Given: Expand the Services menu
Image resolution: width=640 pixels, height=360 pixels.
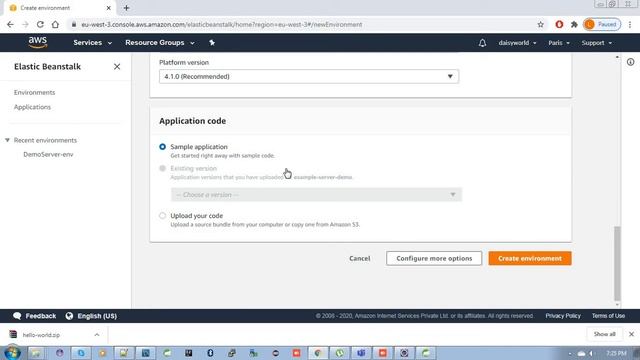Looking at the screenshot, I should (x=92, y=42).
